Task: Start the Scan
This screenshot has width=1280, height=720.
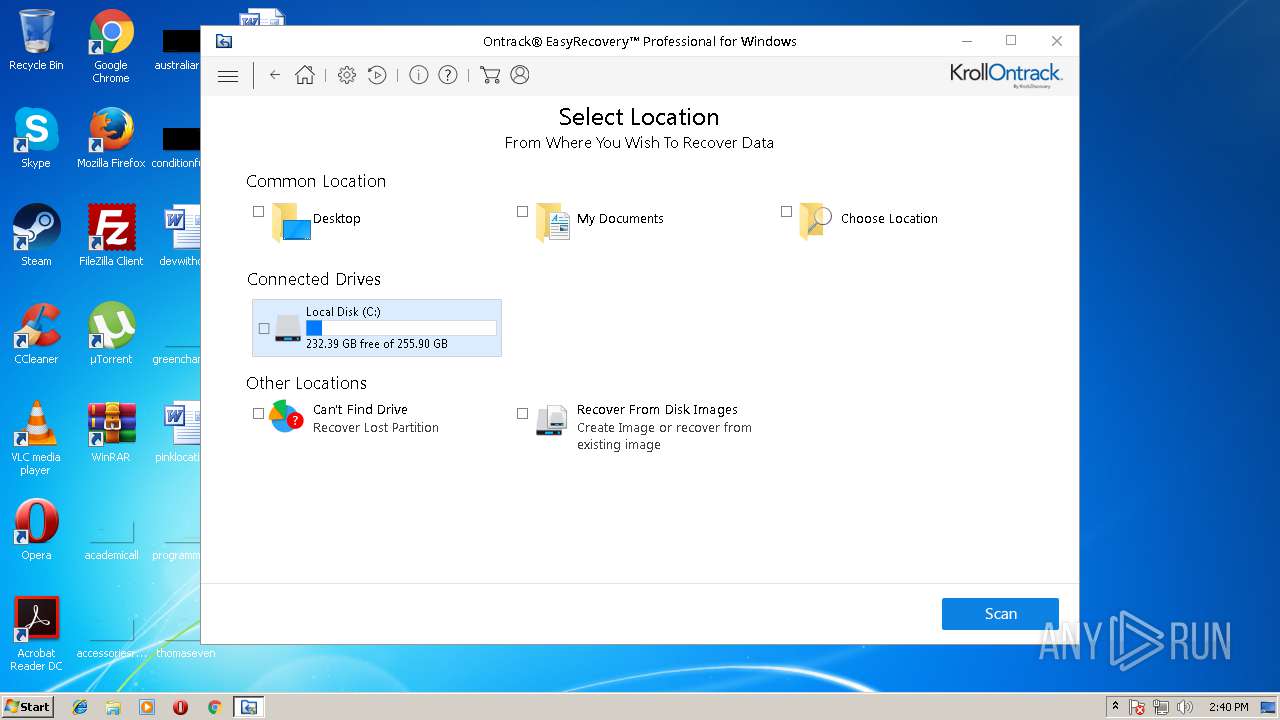Action: tap(1000, 614)
